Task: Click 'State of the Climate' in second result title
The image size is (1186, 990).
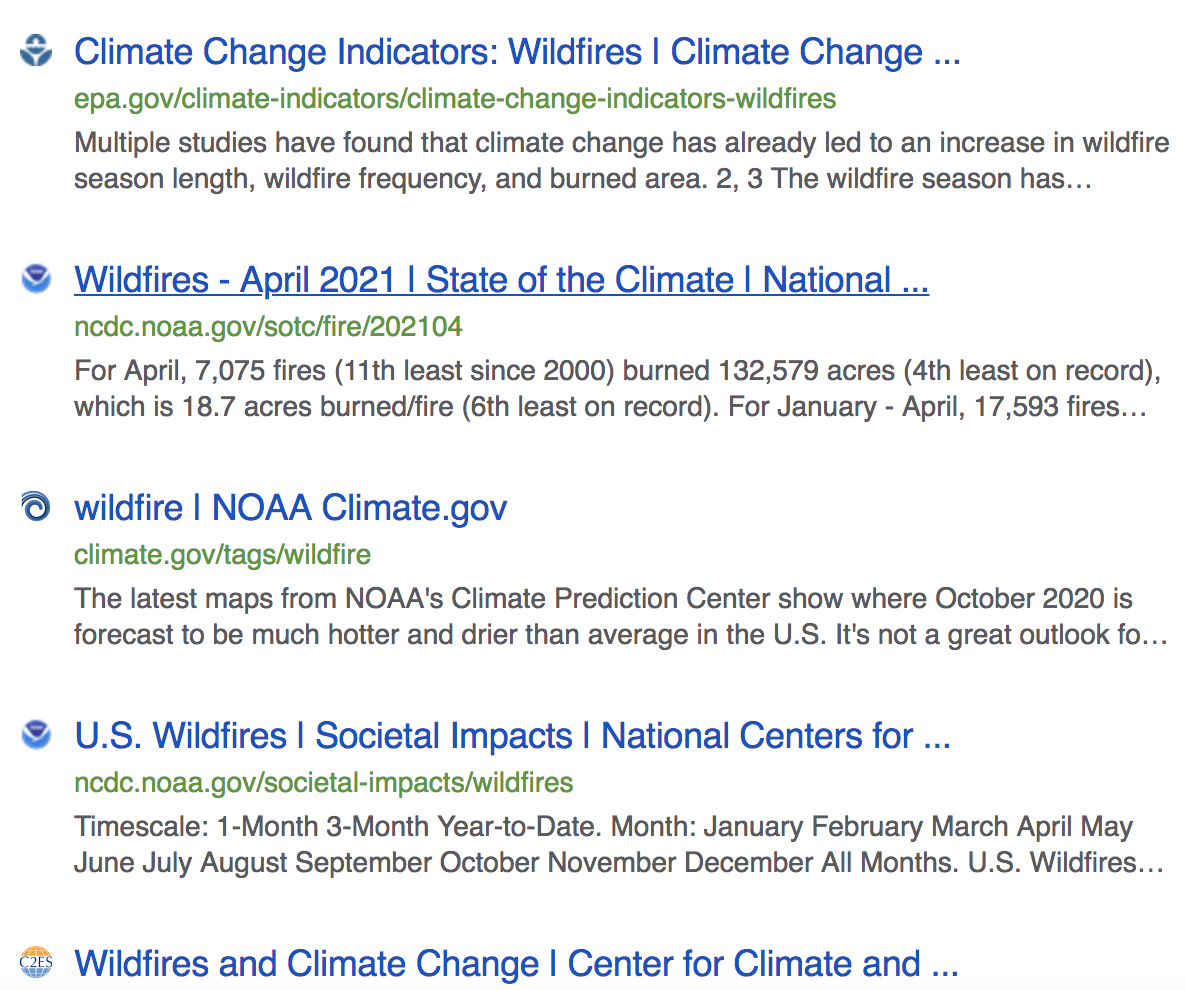Action: tap(579, 280)
